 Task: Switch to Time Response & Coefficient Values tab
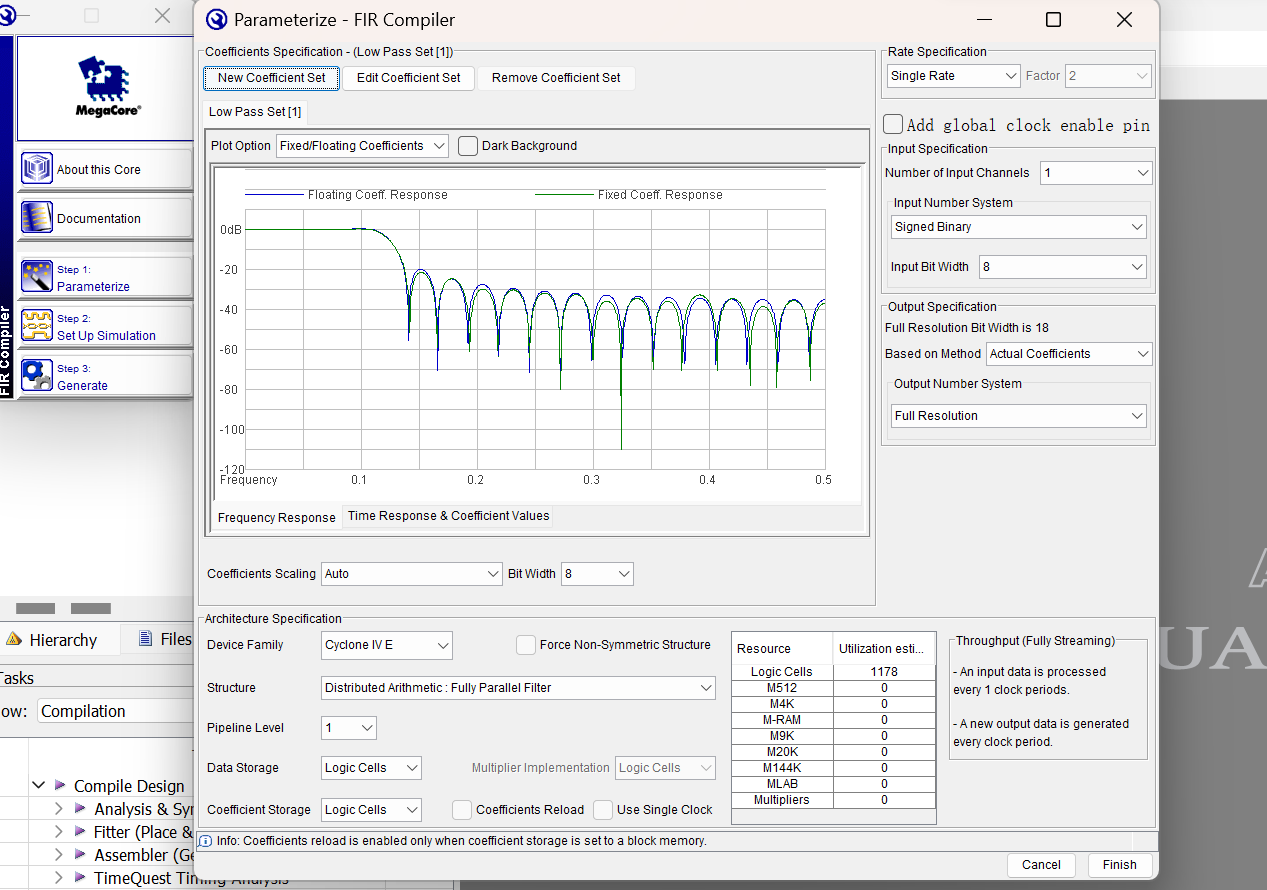tap(449, 516)
